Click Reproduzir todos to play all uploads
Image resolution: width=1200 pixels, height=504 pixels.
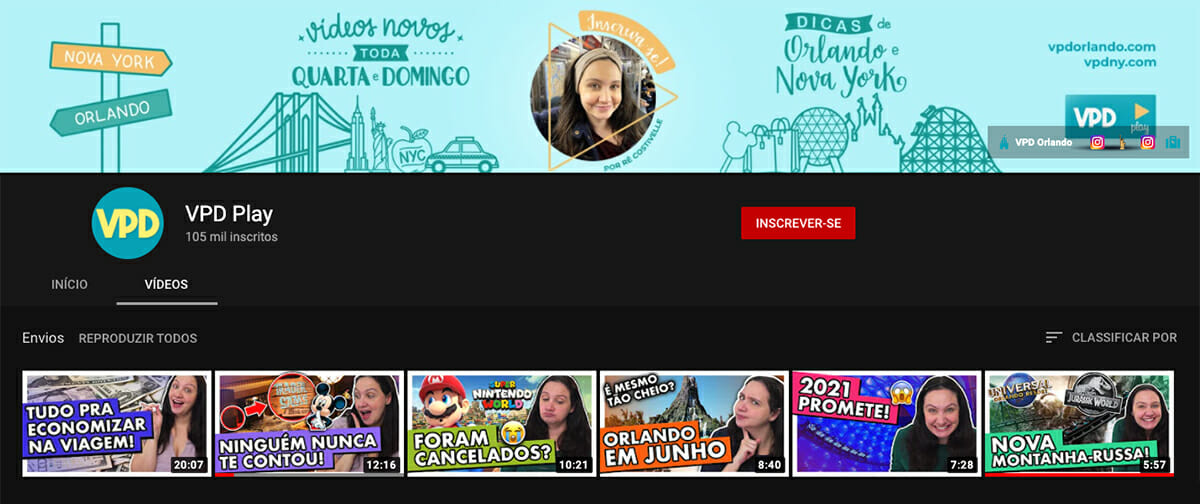tap(138, 339)
